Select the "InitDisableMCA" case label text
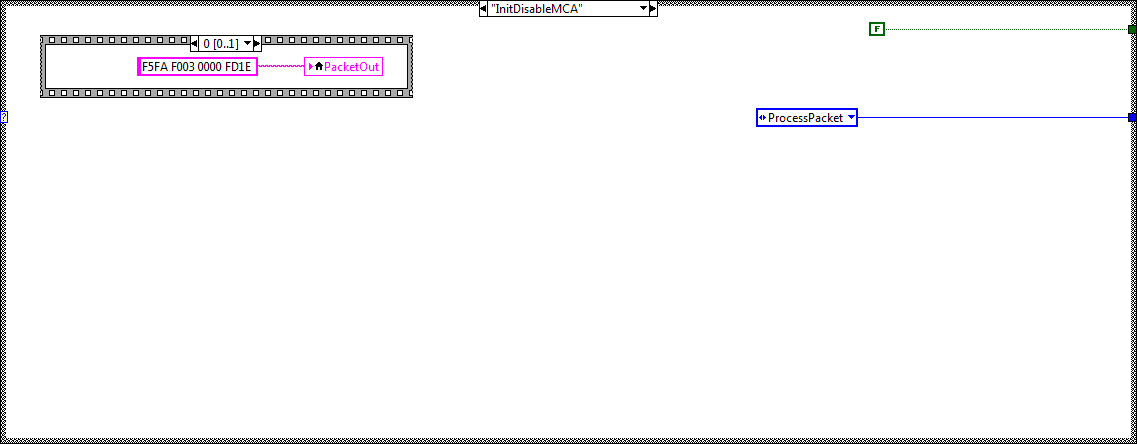 (537, 9)
